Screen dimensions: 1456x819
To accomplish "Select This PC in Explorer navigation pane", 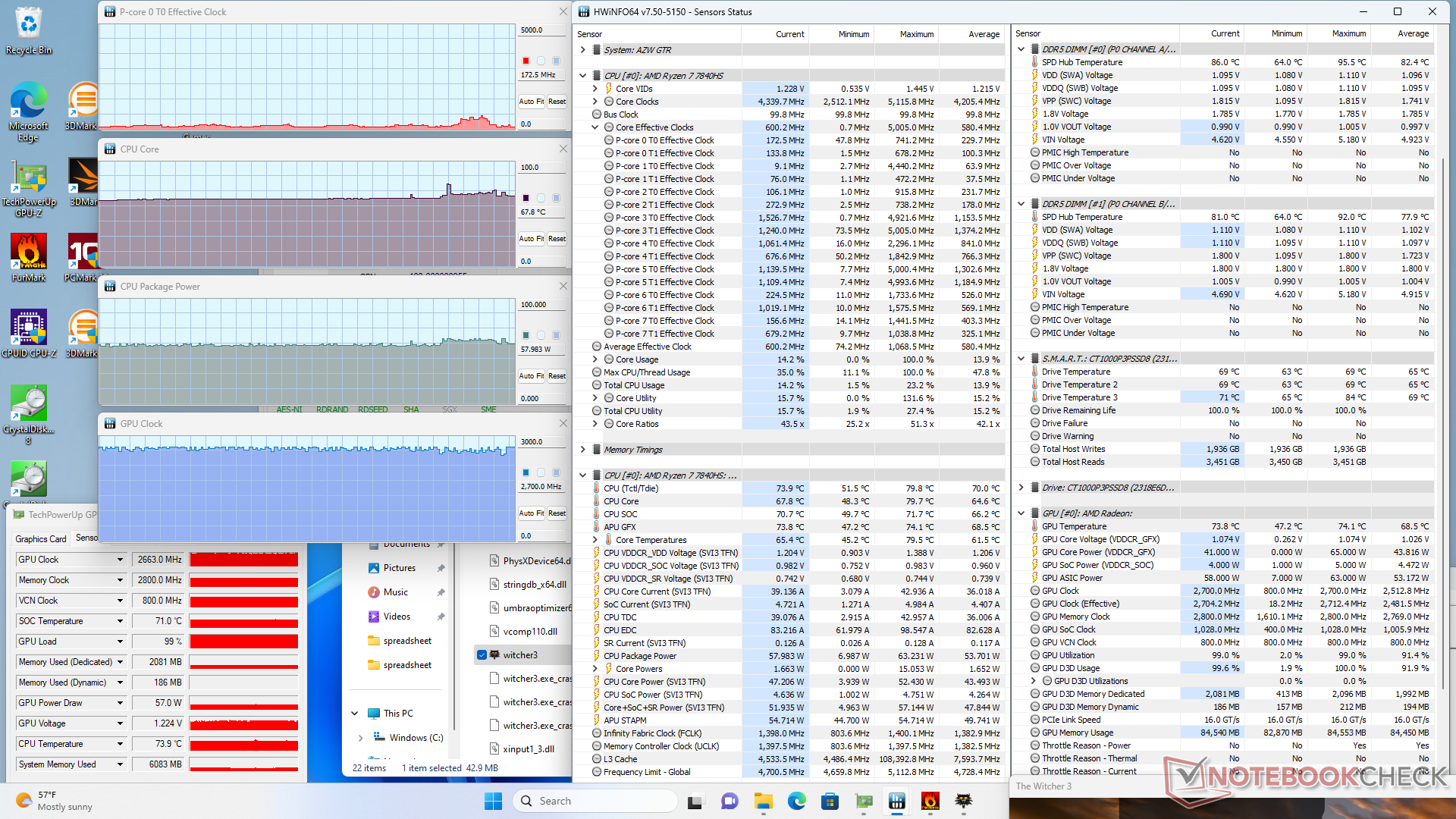I will [398, 713].
